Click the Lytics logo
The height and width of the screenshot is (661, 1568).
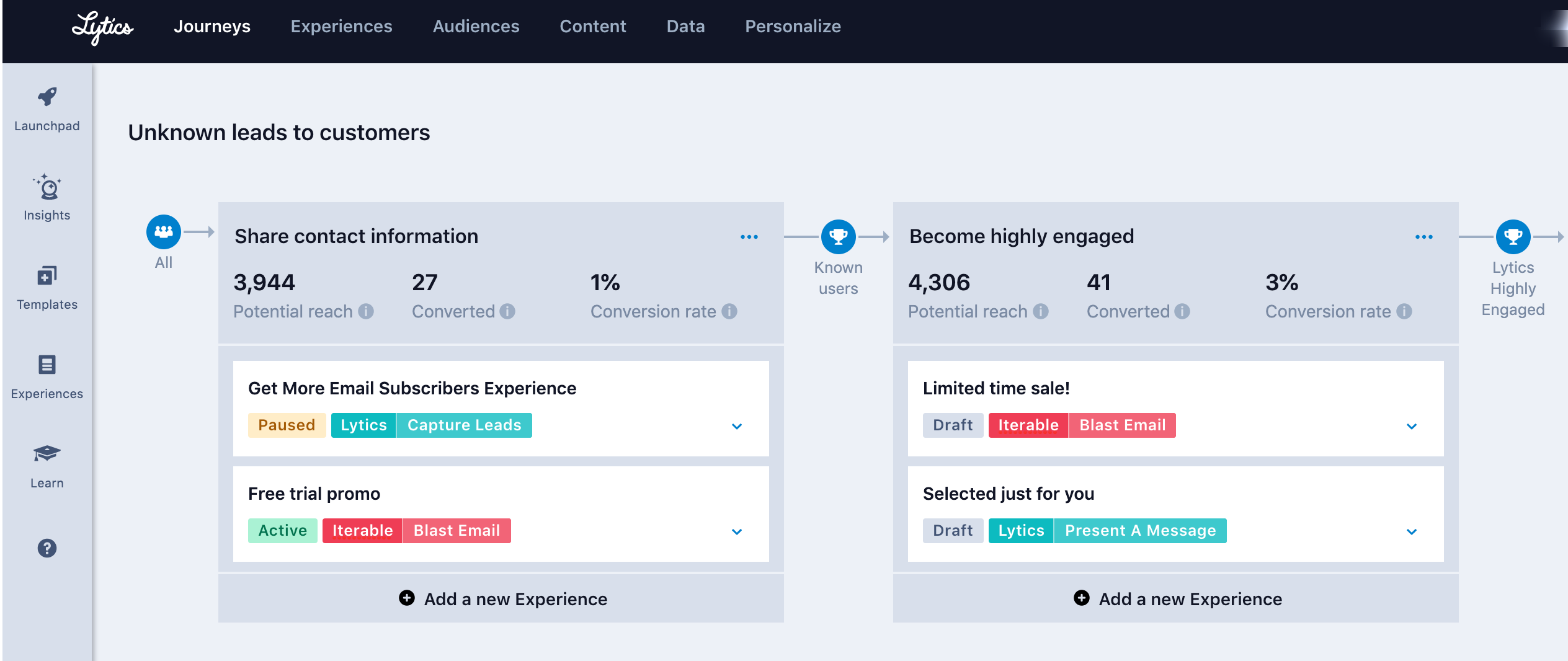click(x=102, y=28)
